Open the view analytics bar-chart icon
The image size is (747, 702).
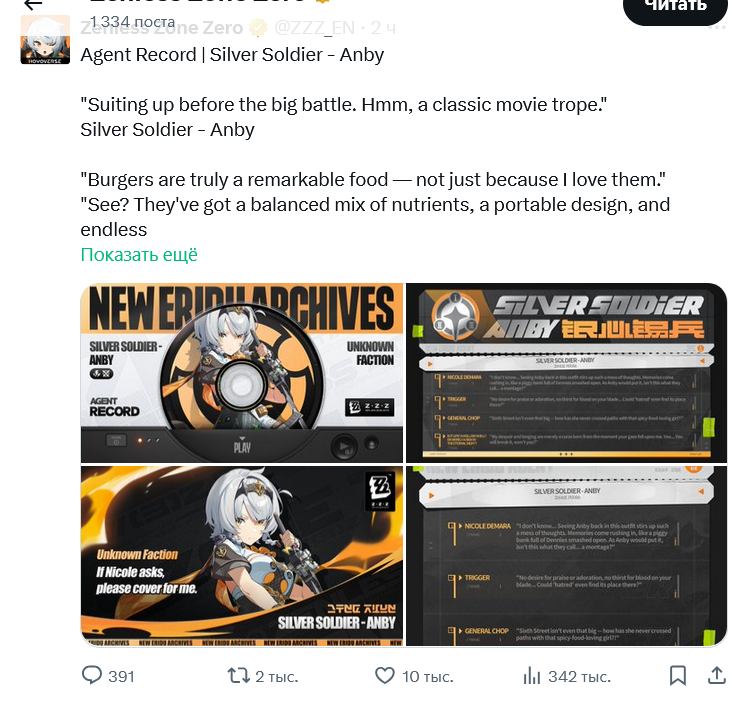coord(532,675)
